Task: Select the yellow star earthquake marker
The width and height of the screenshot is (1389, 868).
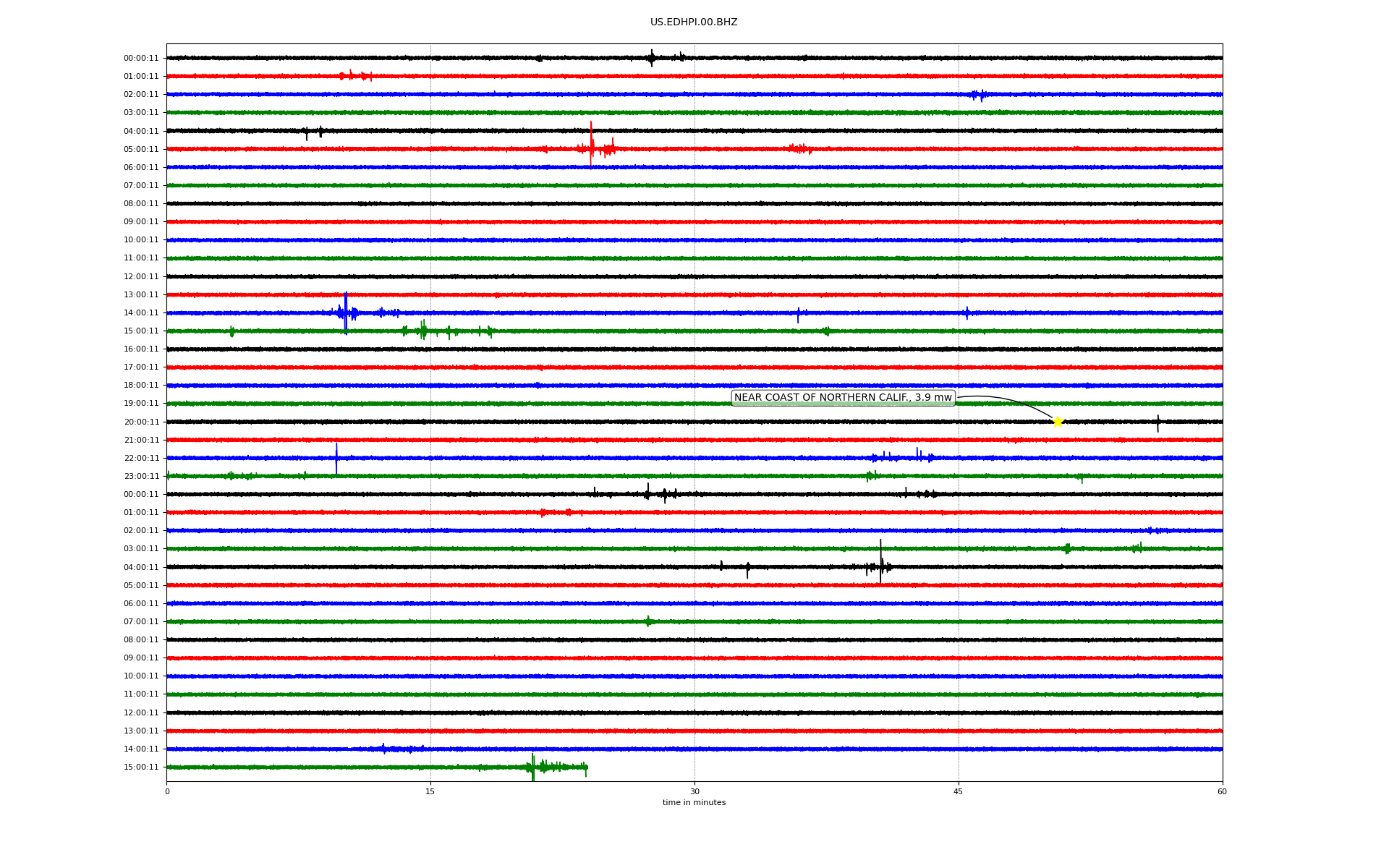Action: [1058, 422]
